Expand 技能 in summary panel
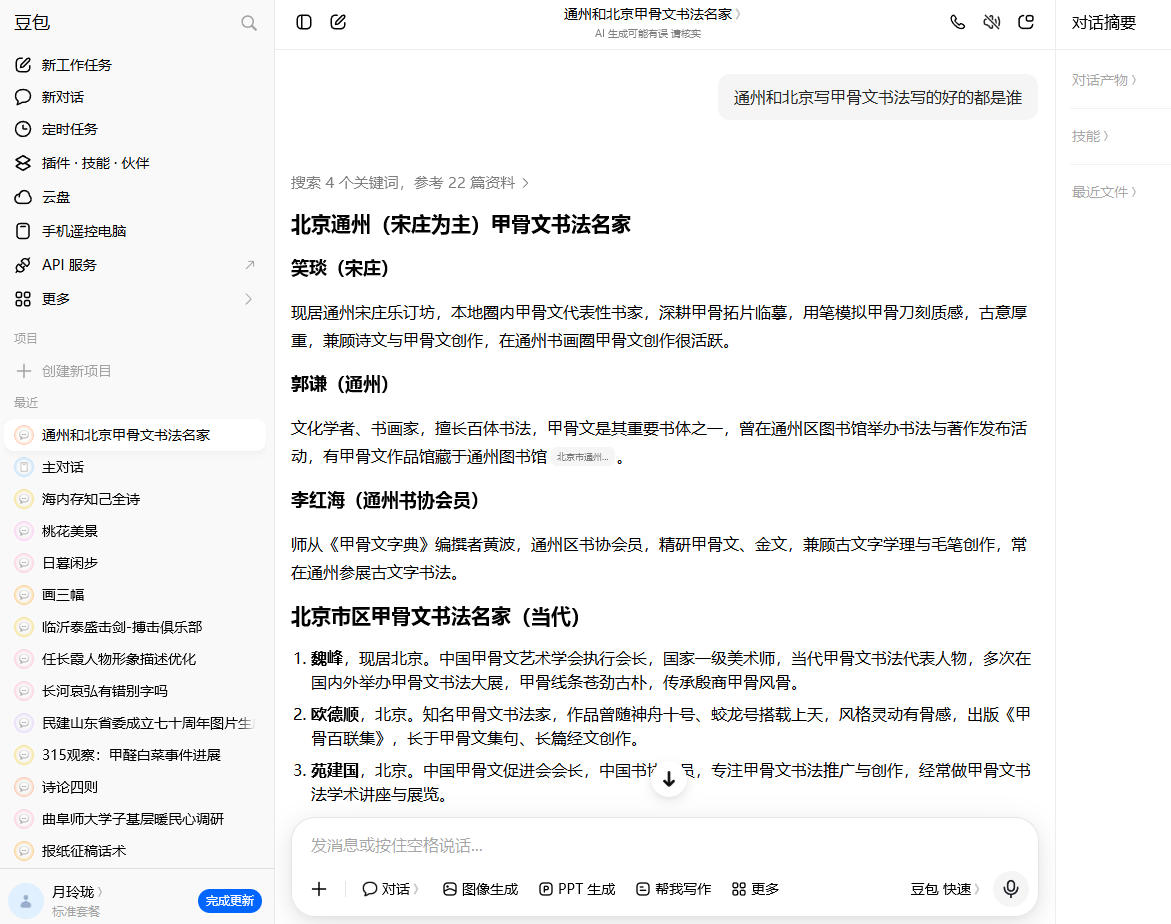The height and width of the screenshot is (924, 1171). pyautogui.click(x=1090, y=136)
